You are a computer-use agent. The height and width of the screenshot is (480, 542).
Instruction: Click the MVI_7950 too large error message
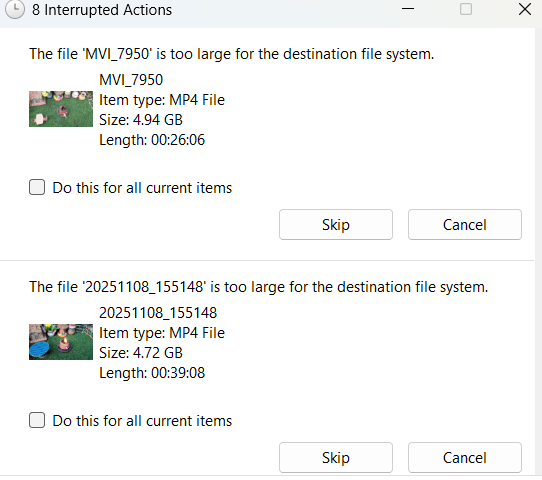(x=232, y=54)
